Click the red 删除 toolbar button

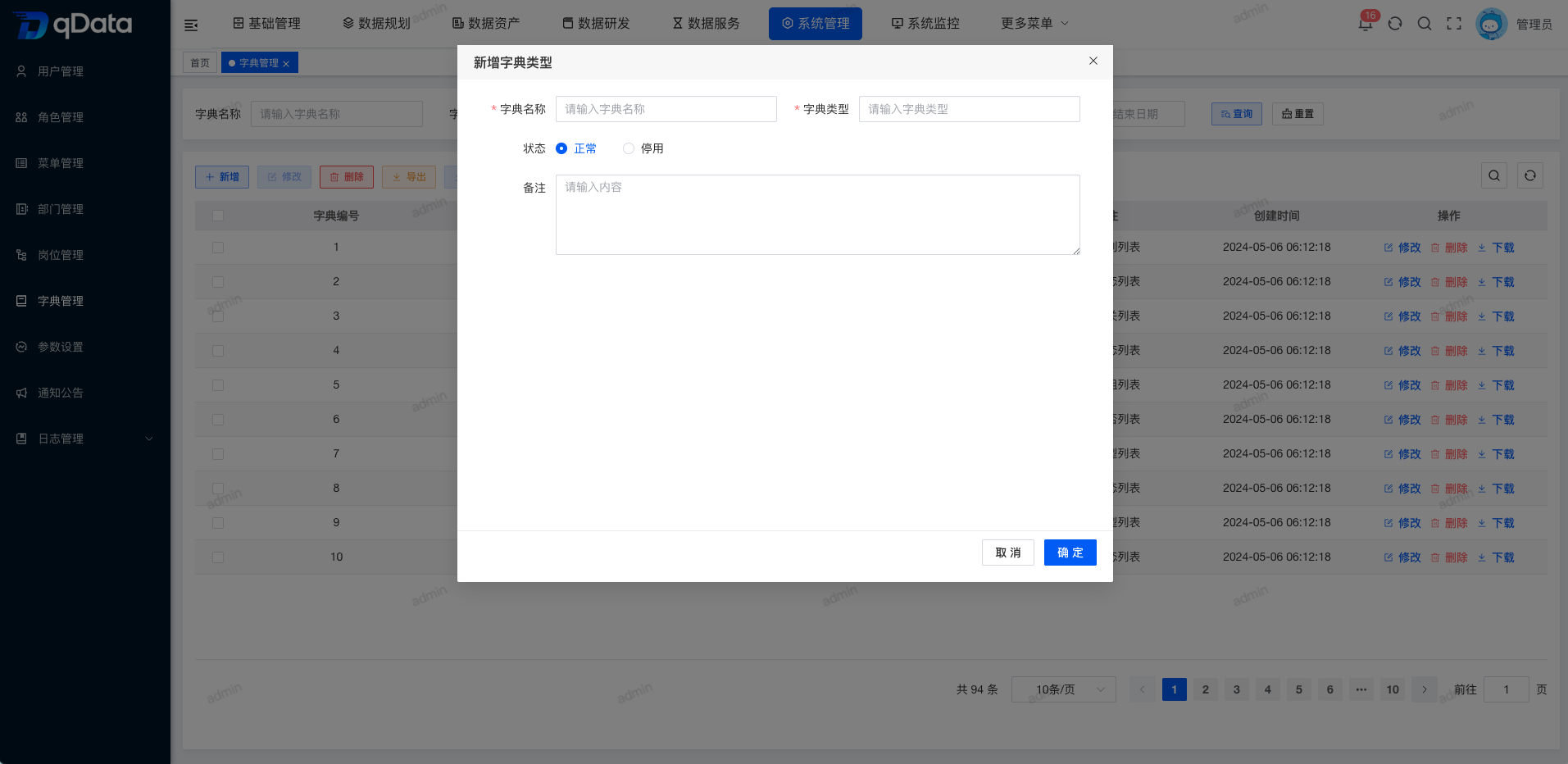(347, 177)
